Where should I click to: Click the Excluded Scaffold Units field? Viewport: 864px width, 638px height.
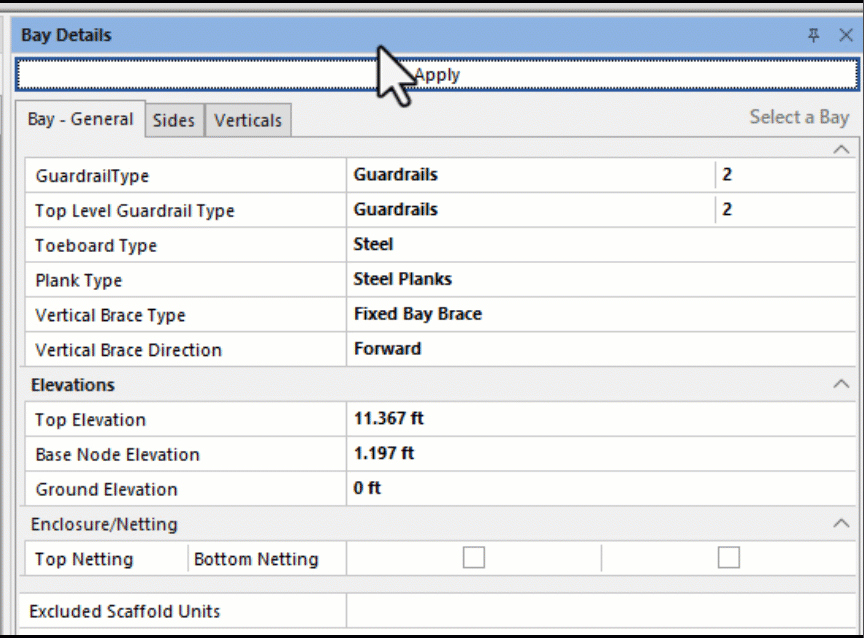[x=600, y=610]
